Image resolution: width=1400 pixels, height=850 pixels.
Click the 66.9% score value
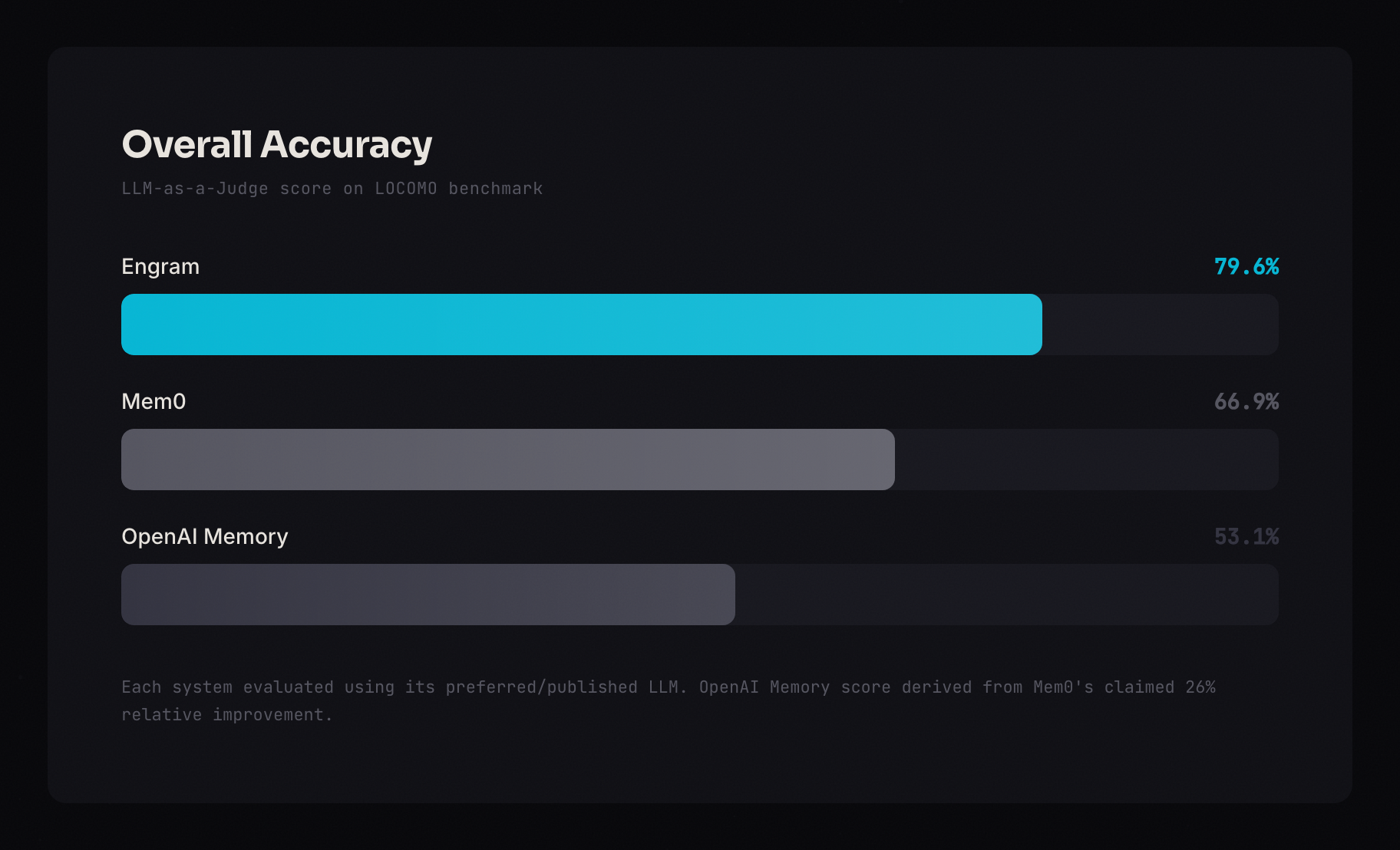[1246, 401]
